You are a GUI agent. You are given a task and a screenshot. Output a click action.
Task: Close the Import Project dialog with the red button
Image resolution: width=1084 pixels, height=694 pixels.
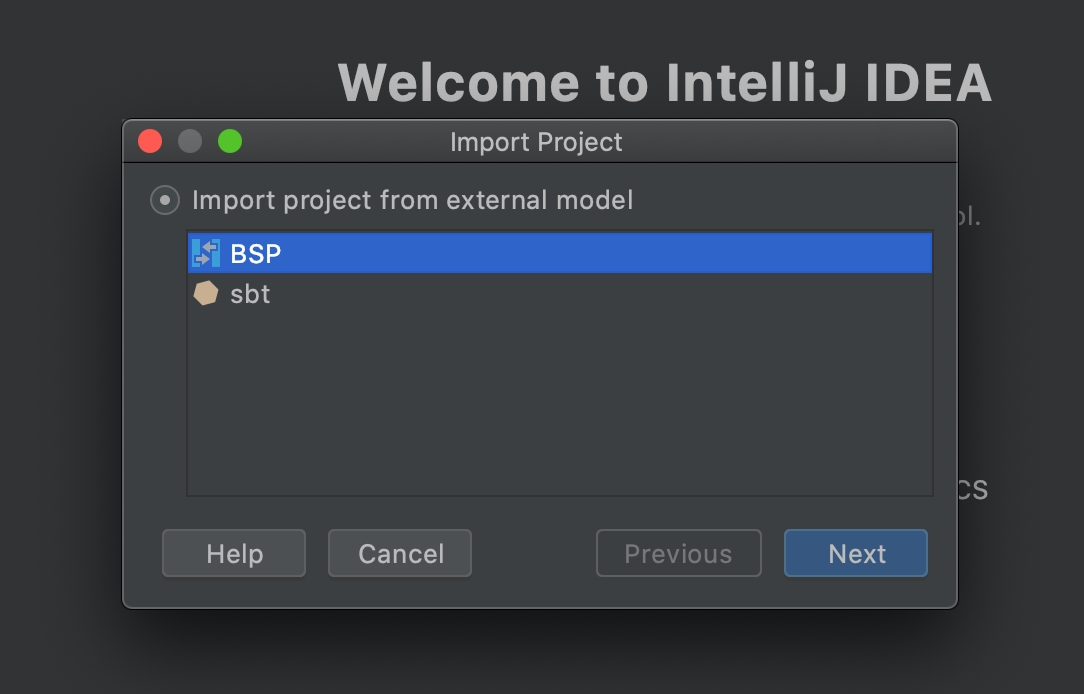pyautogui.click(x=150, y=141)
